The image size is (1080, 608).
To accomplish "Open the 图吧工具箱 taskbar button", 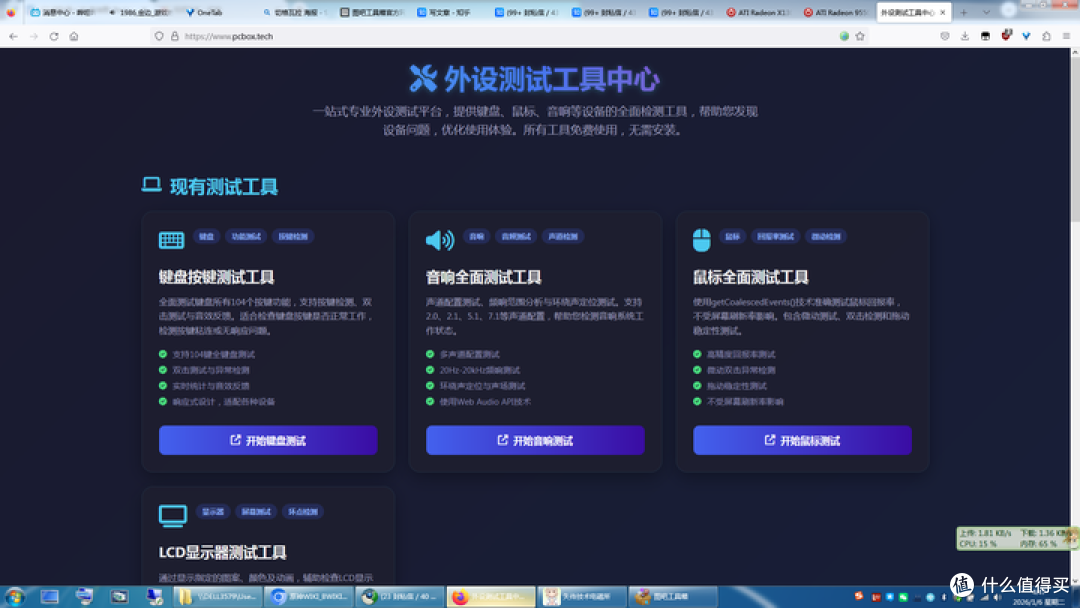I will (x=673, y=596).
